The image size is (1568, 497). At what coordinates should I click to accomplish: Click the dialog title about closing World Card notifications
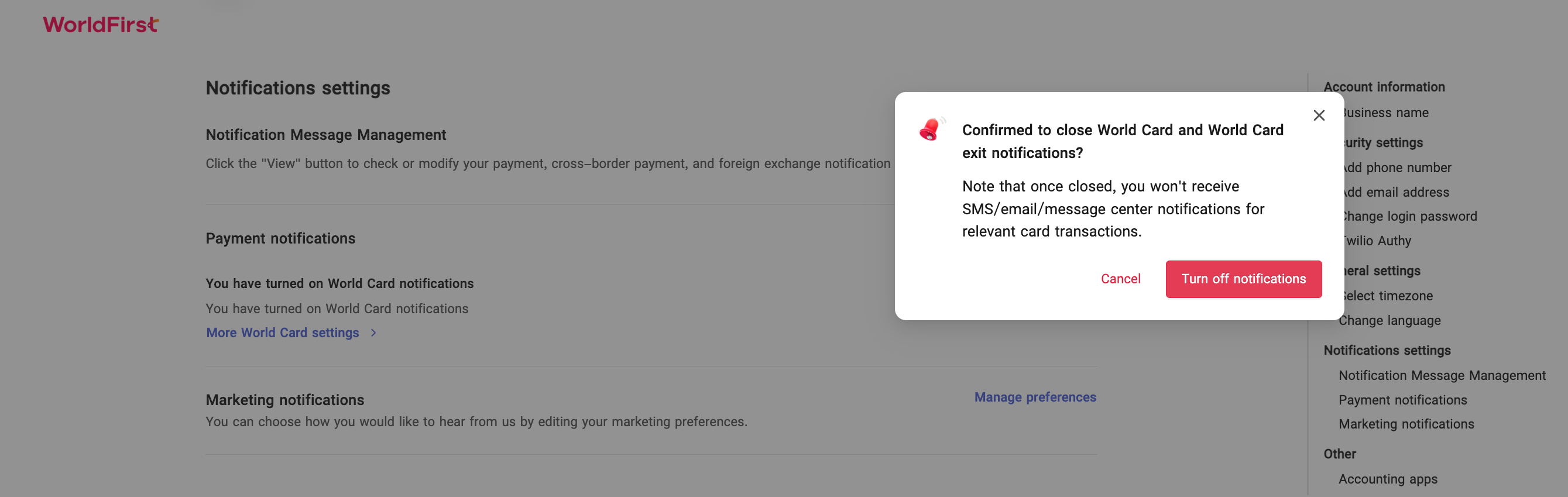(x=1123, y=141)
